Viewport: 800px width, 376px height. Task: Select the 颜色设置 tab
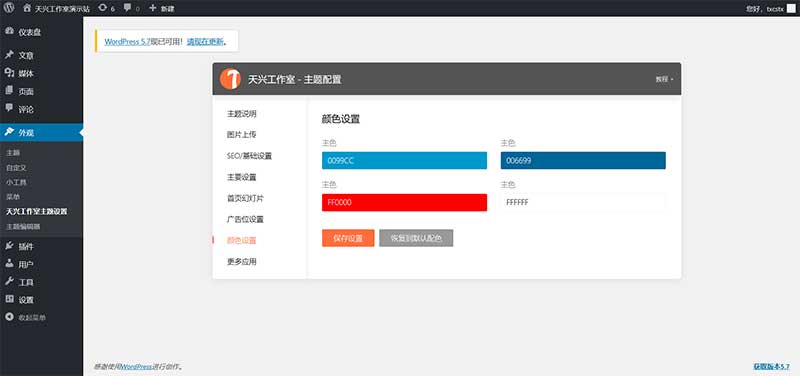tap(242, 241)
